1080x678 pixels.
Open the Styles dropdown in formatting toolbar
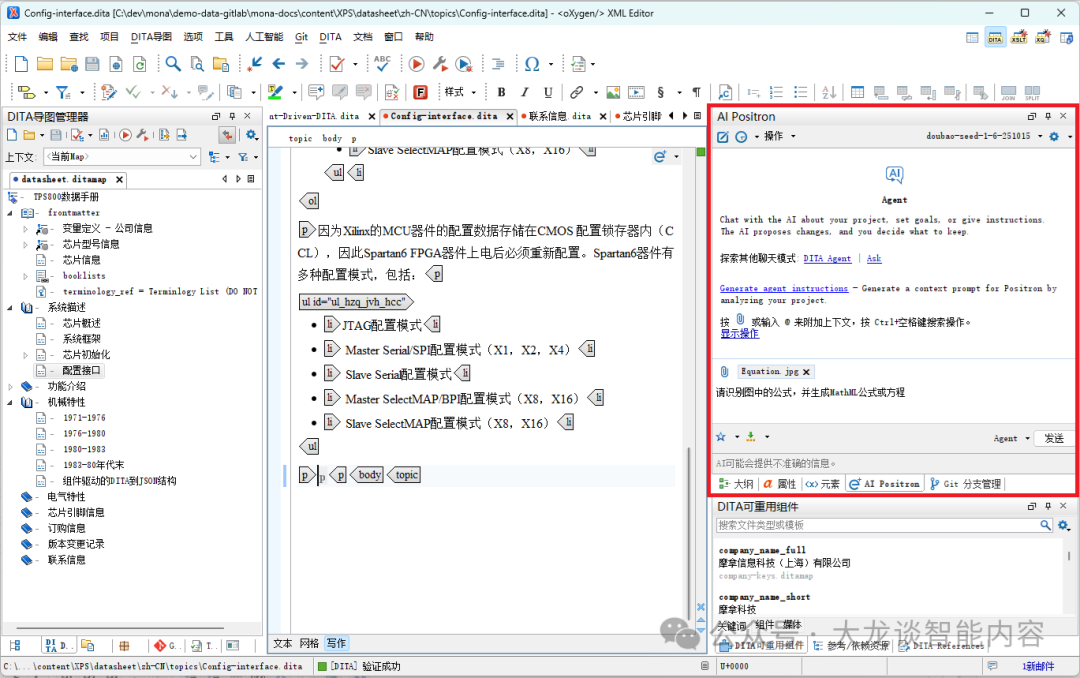[460, 92]
